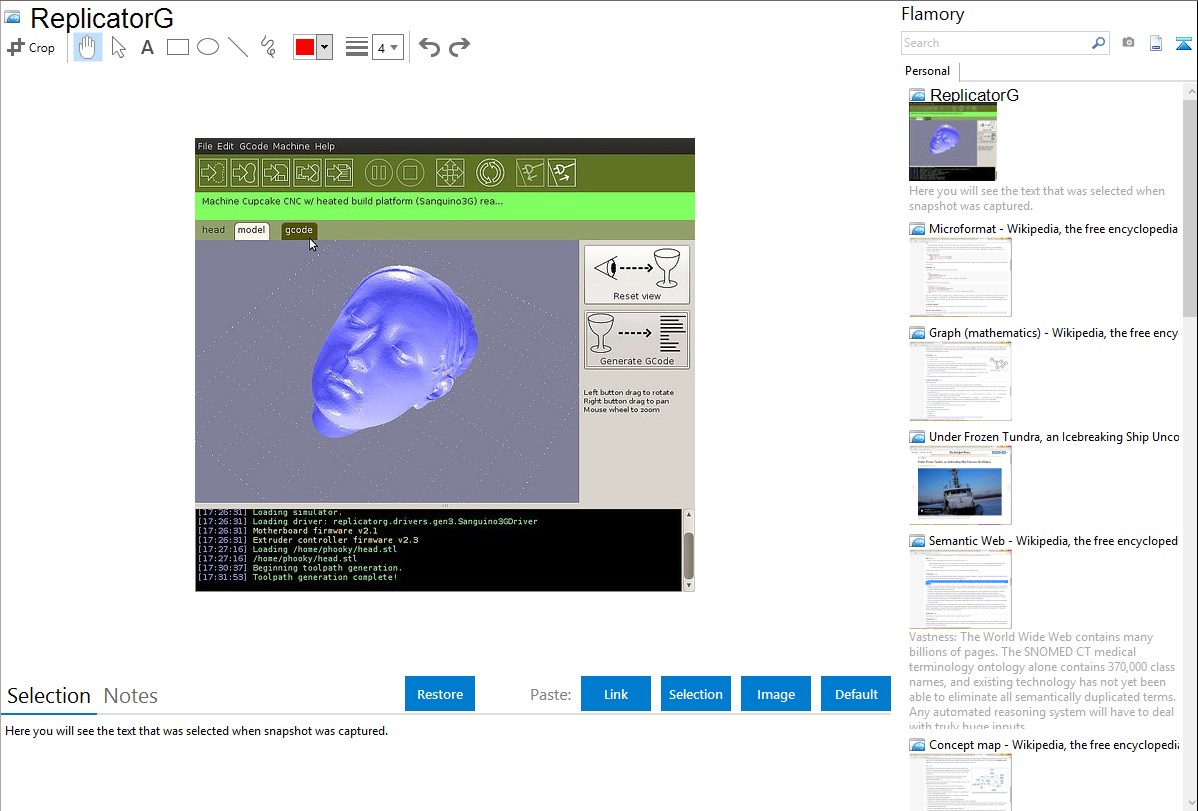Click the Restore button
The width and height of the screenshot is (1198, 811).
tap(440, 694)
